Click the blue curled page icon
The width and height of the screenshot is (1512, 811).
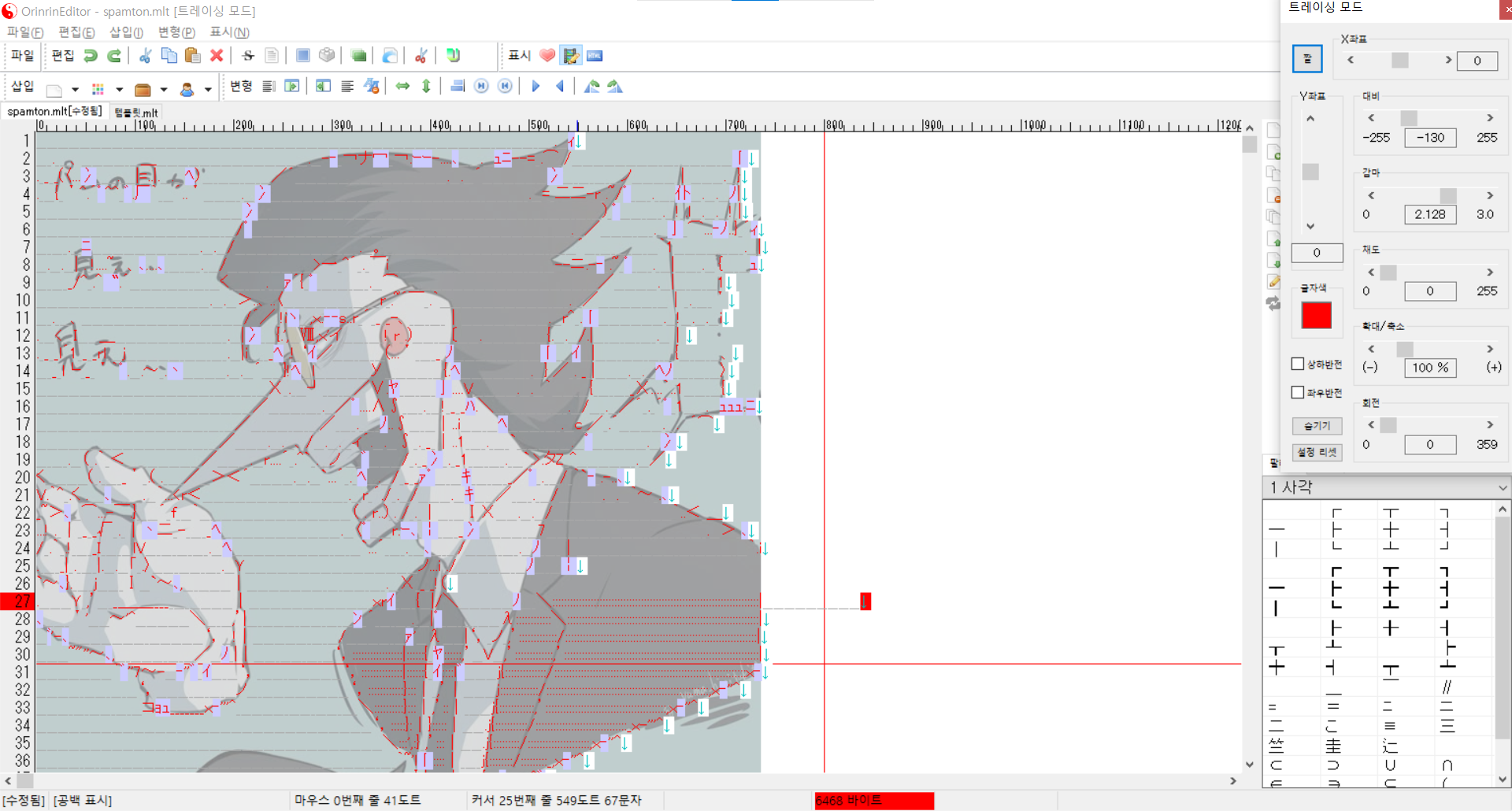(x=390, y=55)
